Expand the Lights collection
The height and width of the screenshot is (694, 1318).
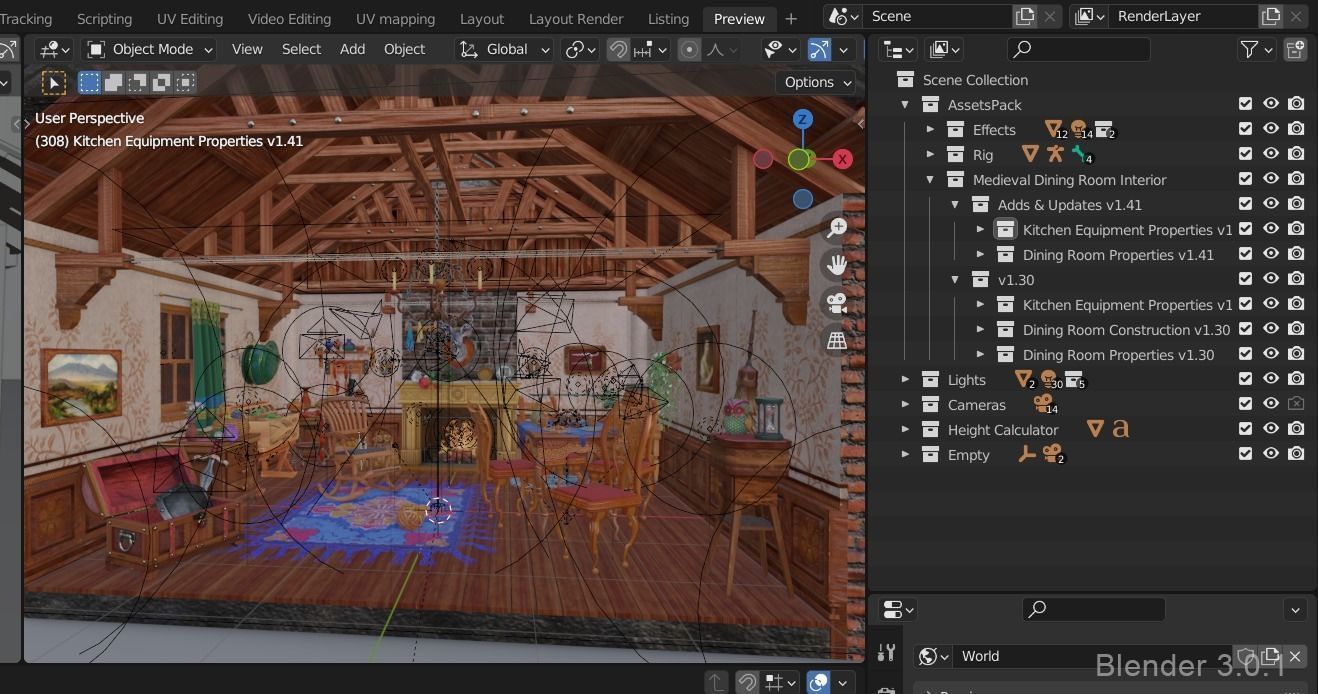905,379
